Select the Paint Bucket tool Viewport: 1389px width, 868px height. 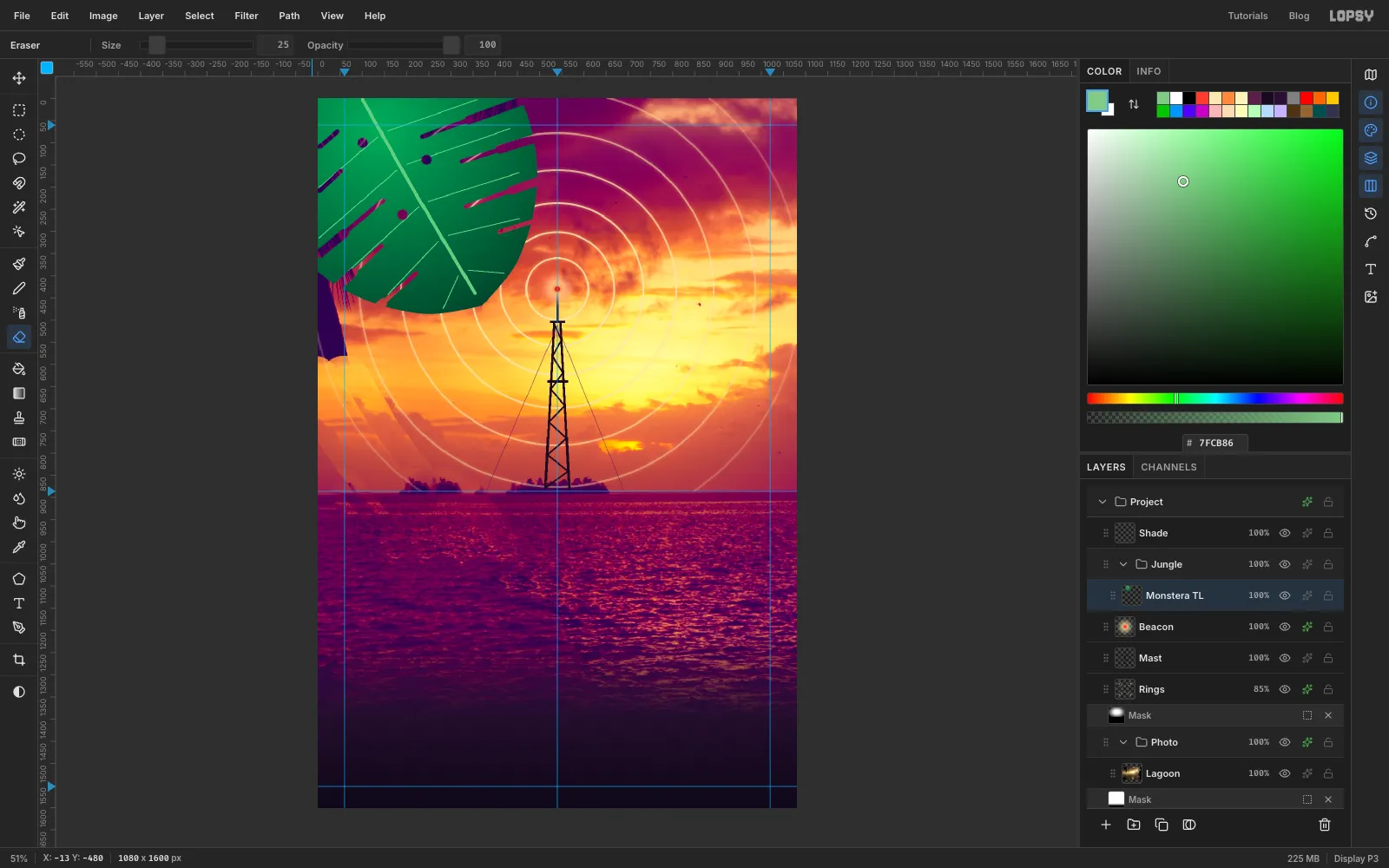(19, 369)
